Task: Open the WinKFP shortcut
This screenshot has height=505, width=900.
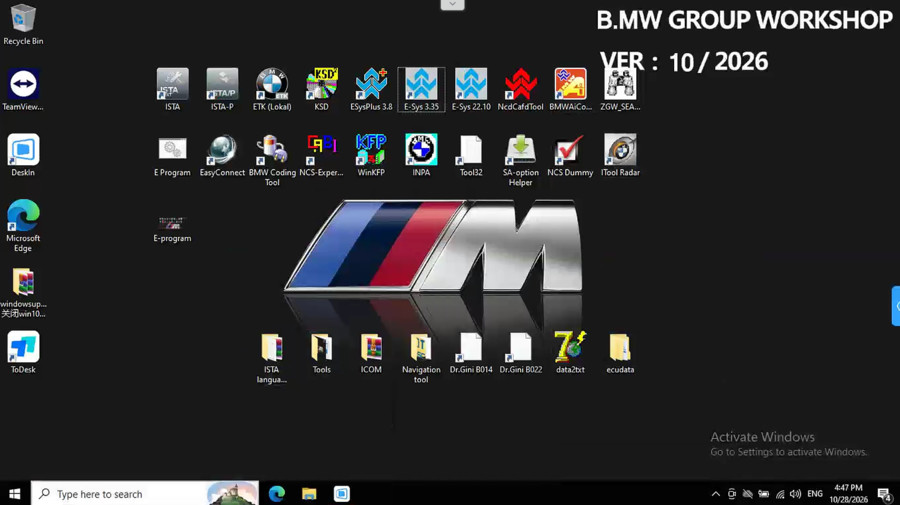Action: tap(371, 156)
